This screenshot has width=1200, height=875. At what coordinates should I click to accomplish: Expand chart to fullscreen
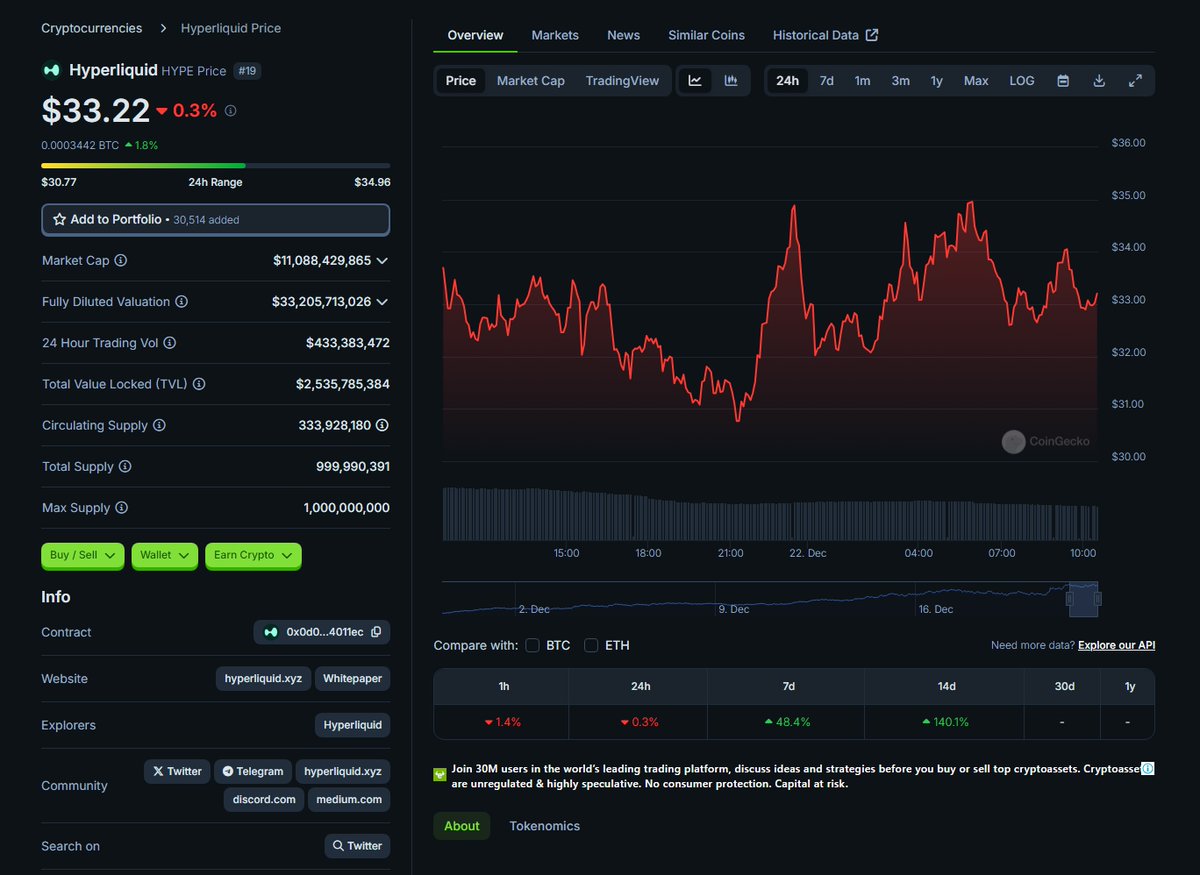(1135, 80)
